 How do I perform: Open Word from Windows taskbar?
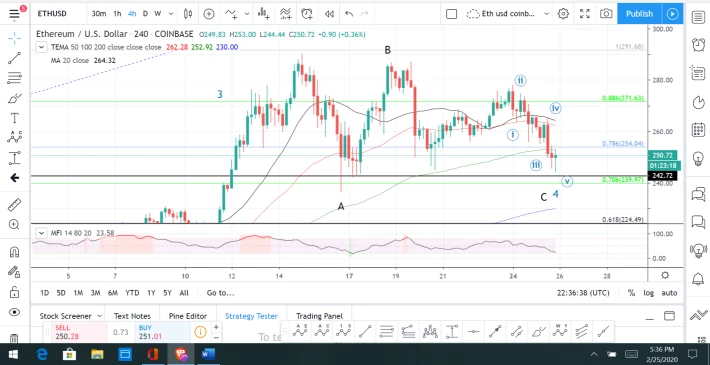[x=208, y=354]
